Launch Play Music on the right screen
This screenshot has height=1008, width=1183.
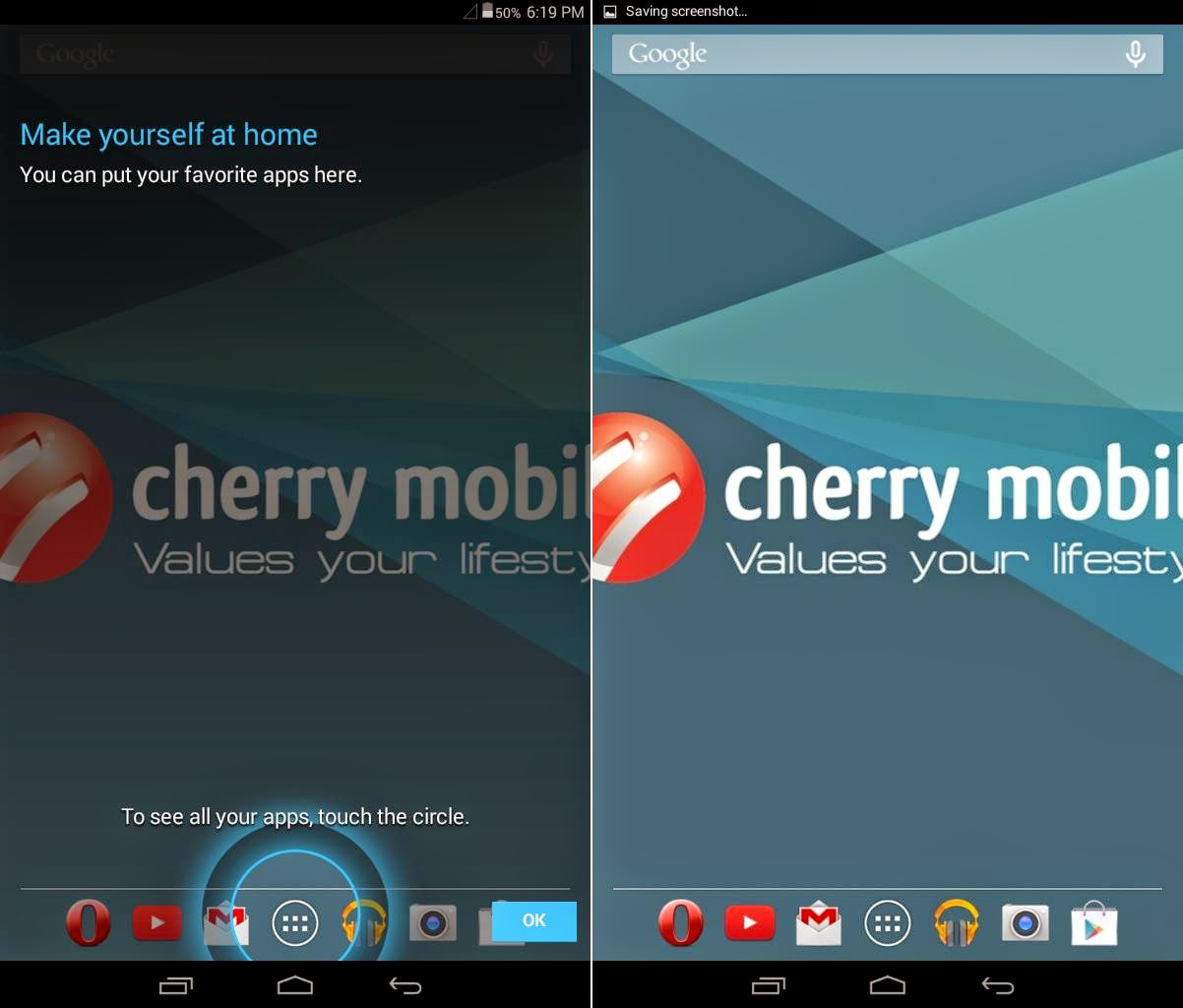coord(957,923)
